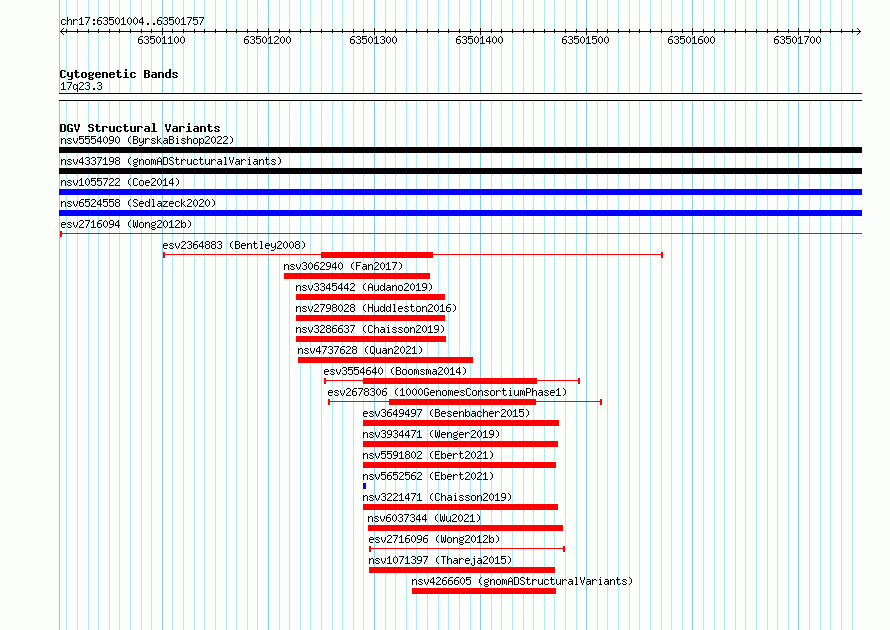Click the left arrow on the coordinate ruler

tap(62, 31)
